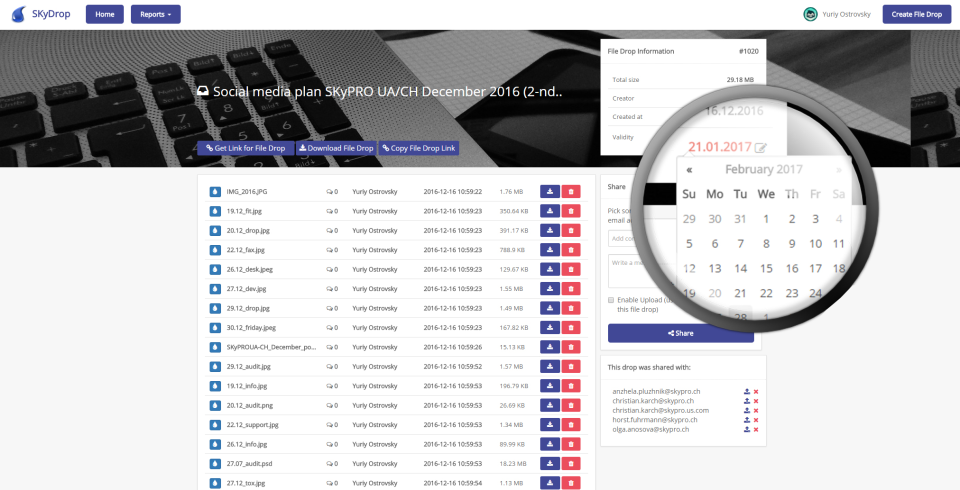
Task: Click the Download File Drop button
Action: coord(336,148)
